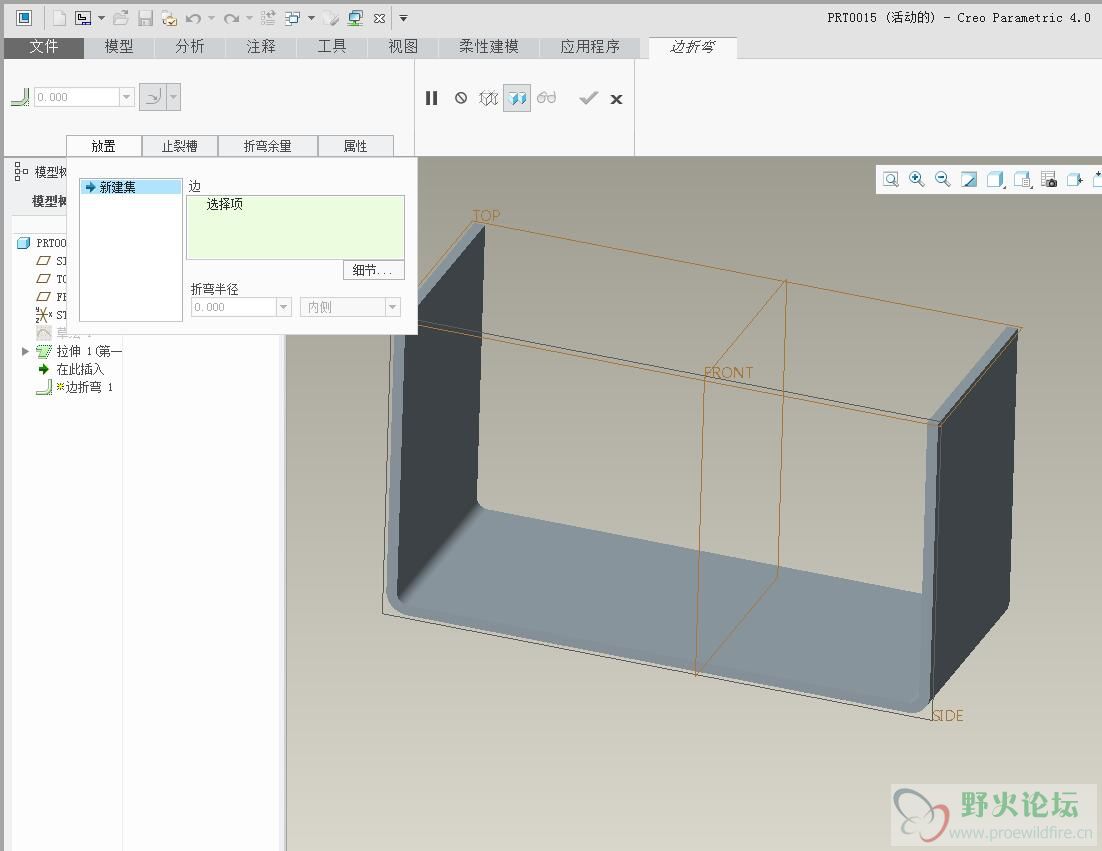This screenshot has width=1102, height=851.
Task: Open the 止裂槽 panel tab
Action: [x=179, y=146]
